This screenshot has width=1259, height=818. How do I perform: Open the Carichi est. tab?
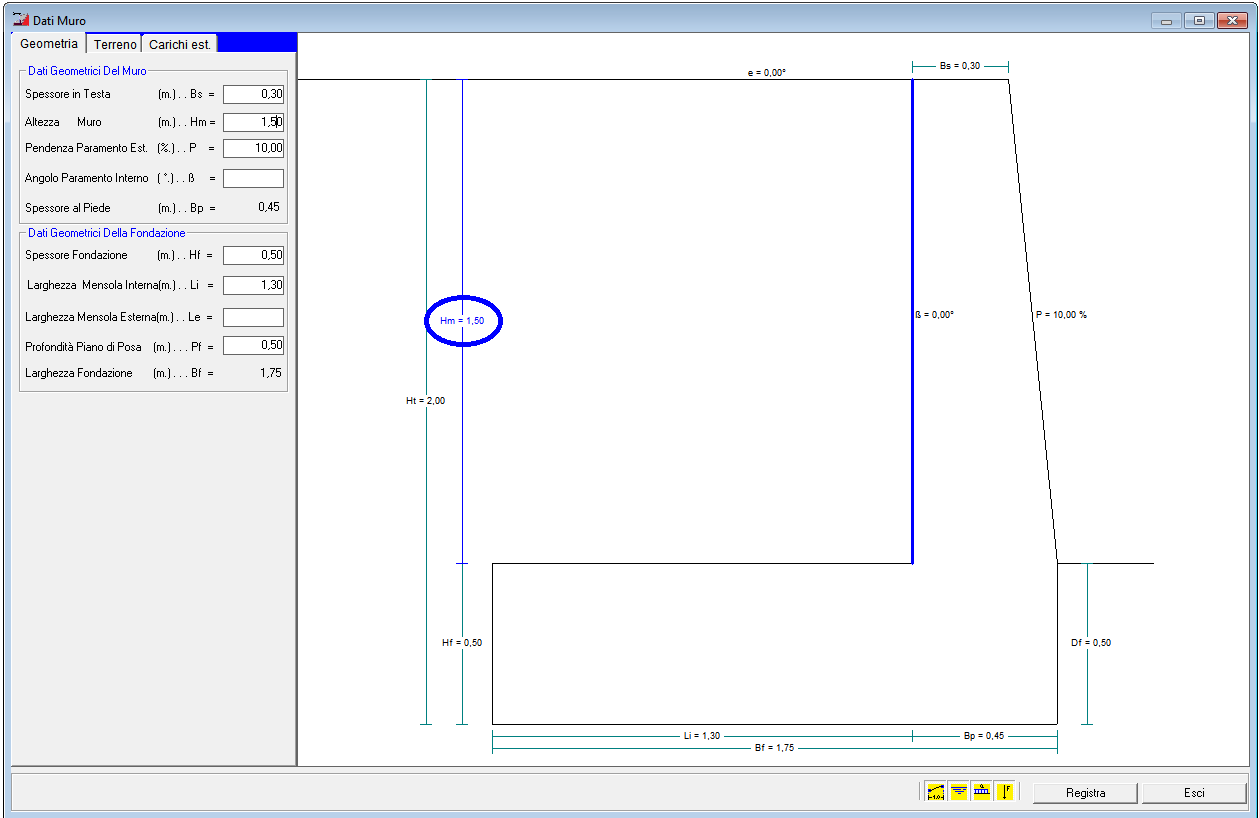pyautogui.click(x=180, y=45)
